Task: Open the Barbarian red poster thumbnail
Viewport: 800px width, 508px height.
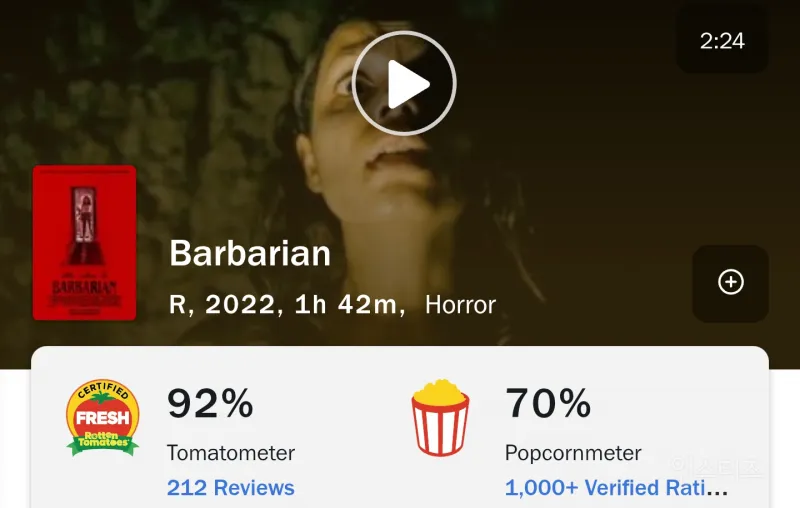Action: 84,243
